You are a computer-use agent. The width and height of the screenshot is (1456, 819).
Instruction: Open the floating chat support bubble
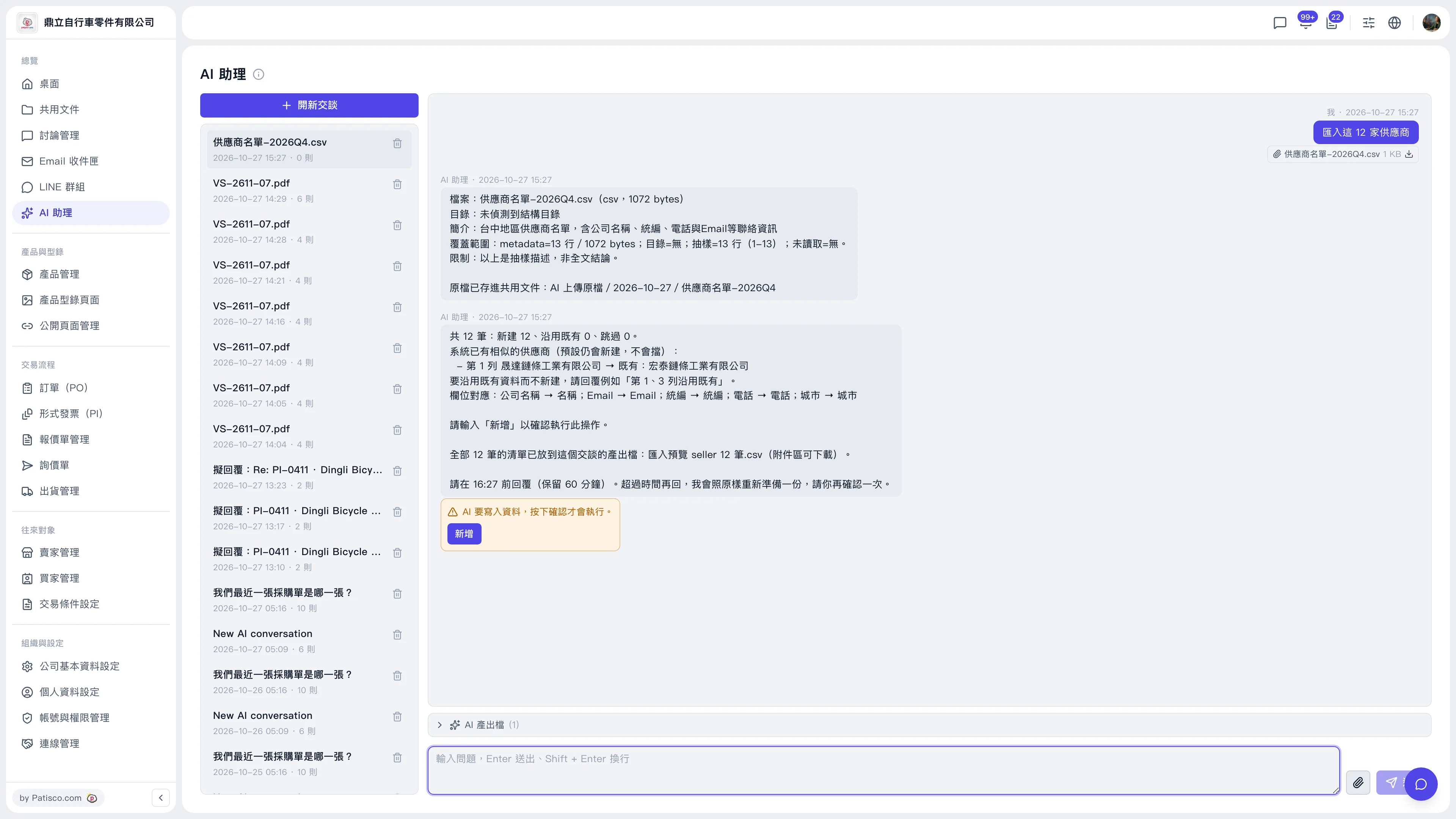click(x=1421, y=784)
